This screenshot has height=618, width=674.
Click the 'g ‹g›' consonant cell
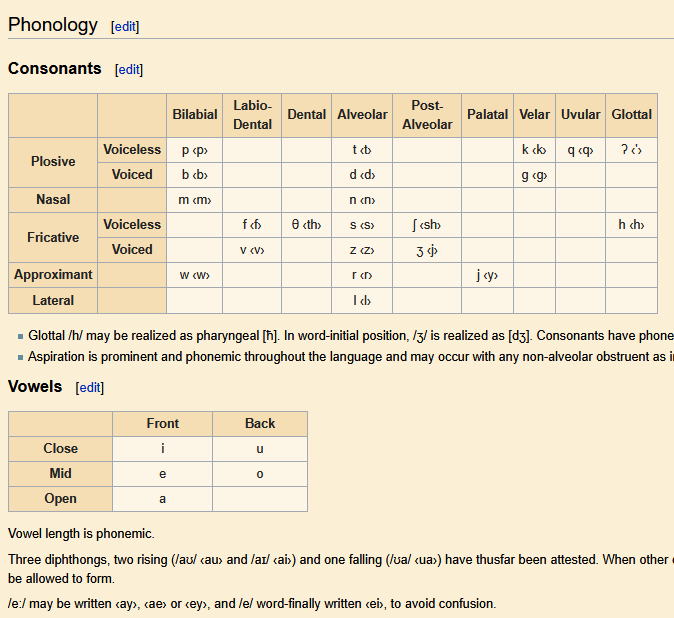[x=534, y=175]
